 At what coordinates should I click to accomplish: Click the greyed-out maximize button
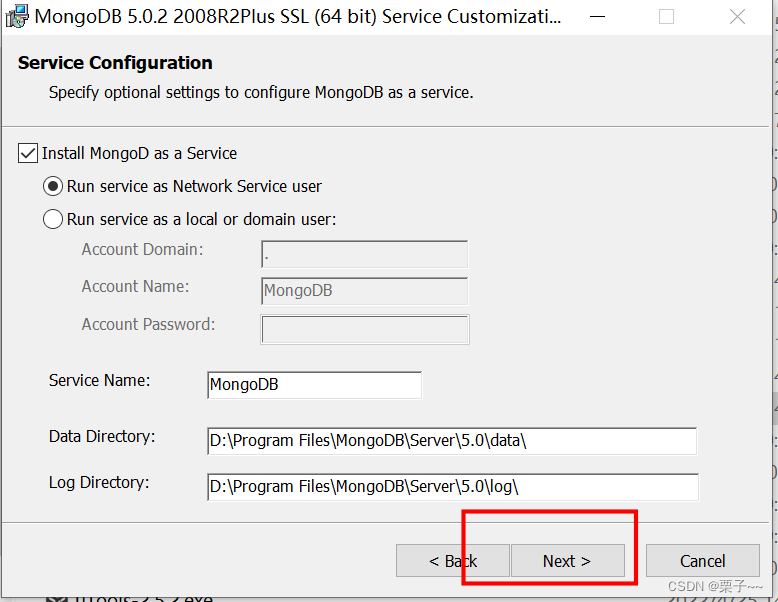[666, 17]
